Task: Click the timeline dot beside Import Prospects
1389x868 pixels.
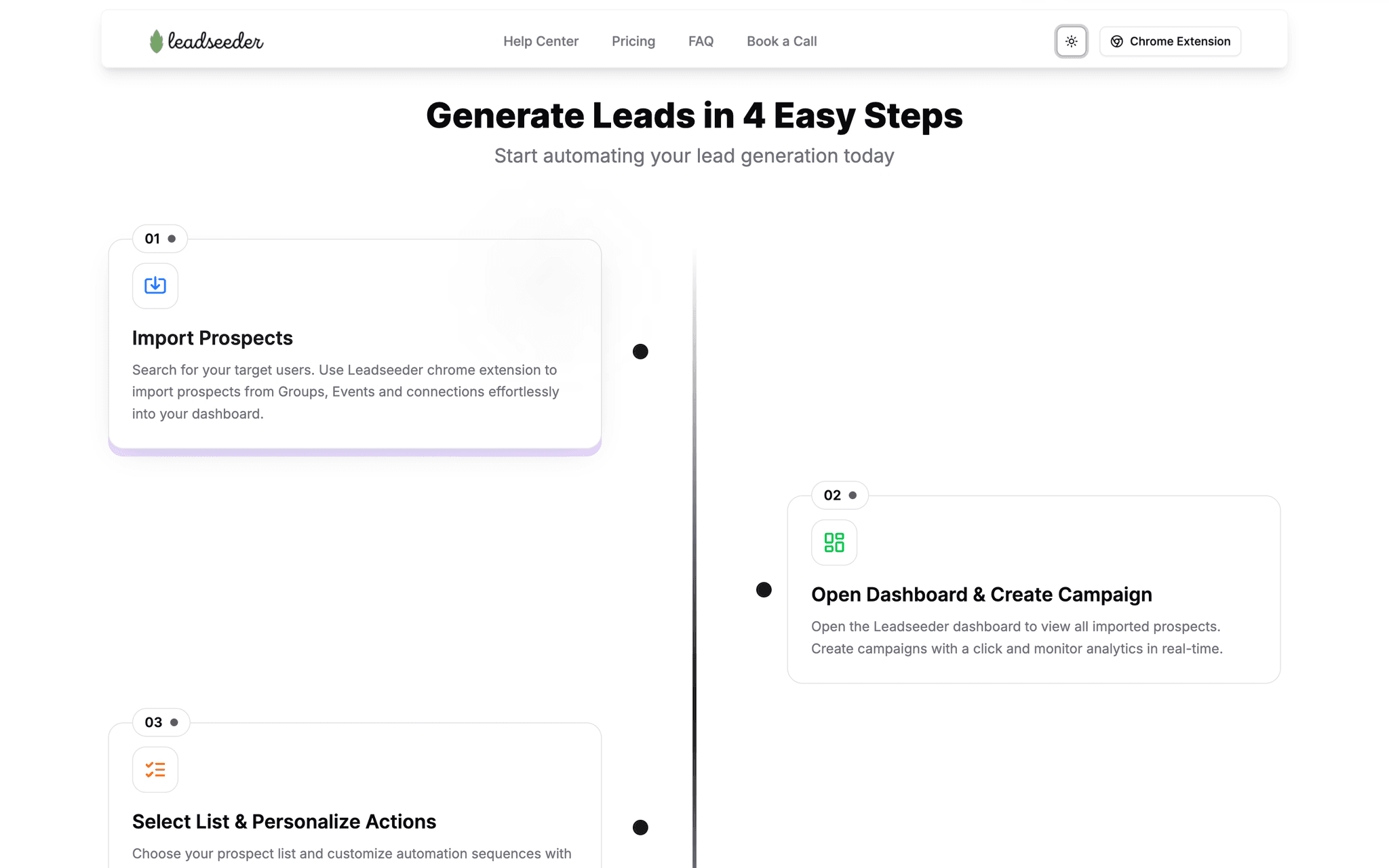Action: click(640, 351)
